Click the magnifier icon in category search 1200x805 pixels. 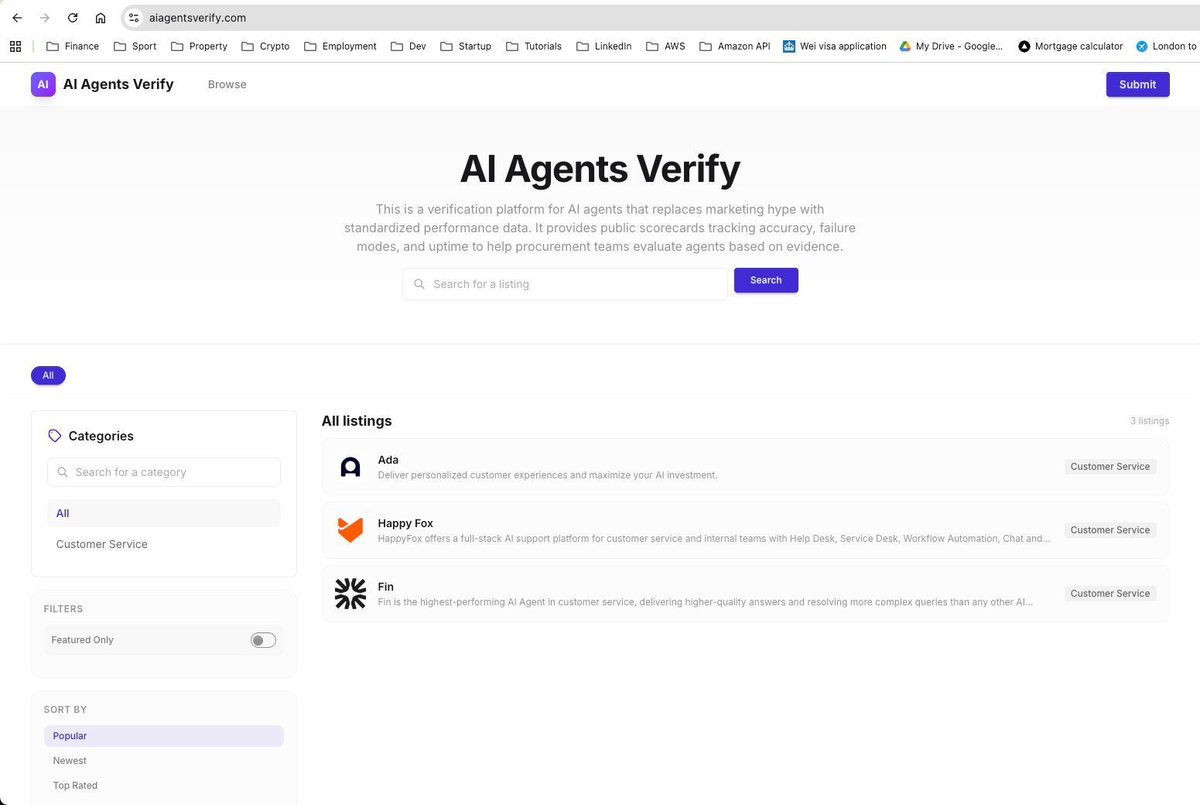(x=63, y=472)
